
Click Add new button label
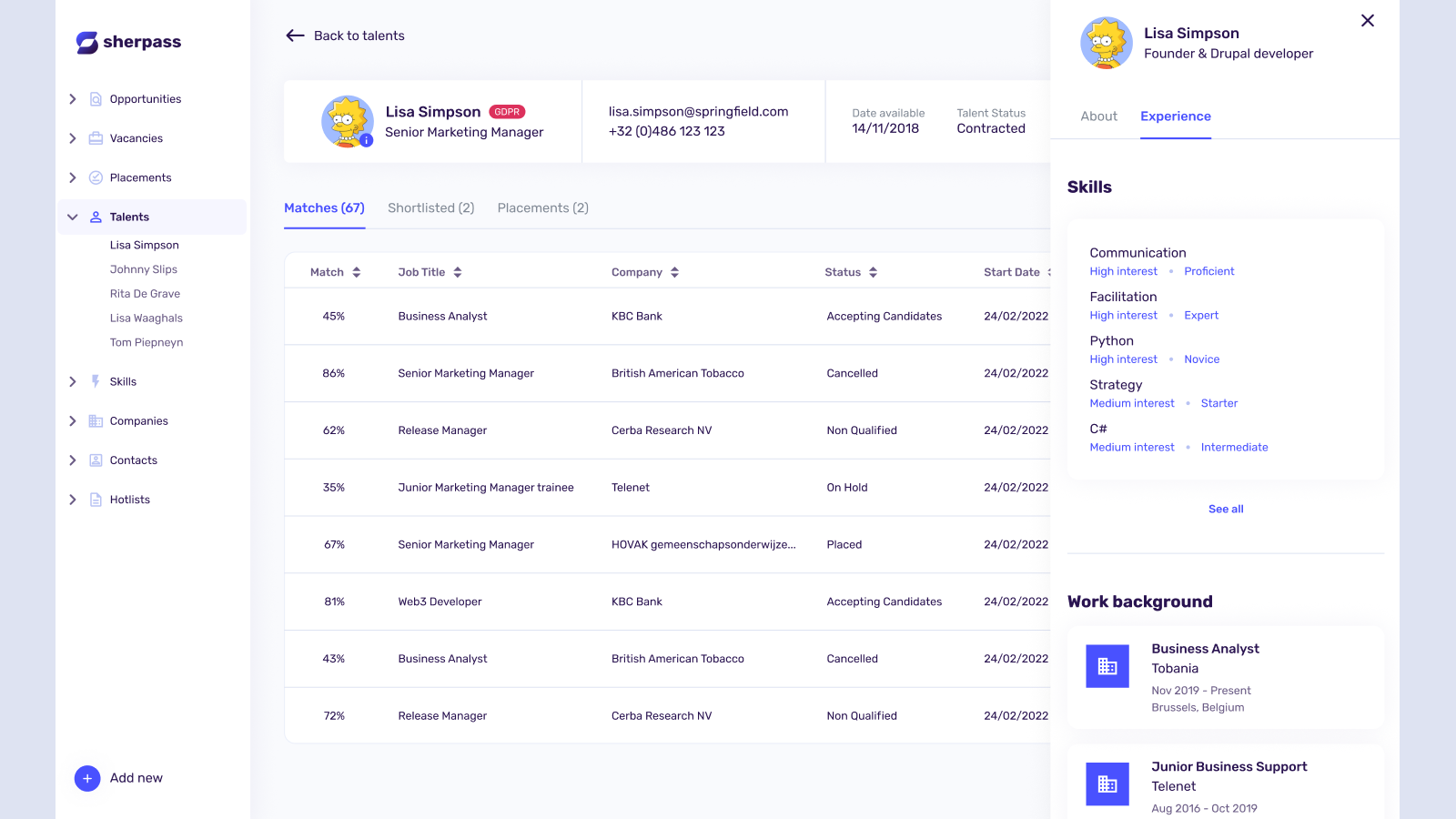[136, 778]
